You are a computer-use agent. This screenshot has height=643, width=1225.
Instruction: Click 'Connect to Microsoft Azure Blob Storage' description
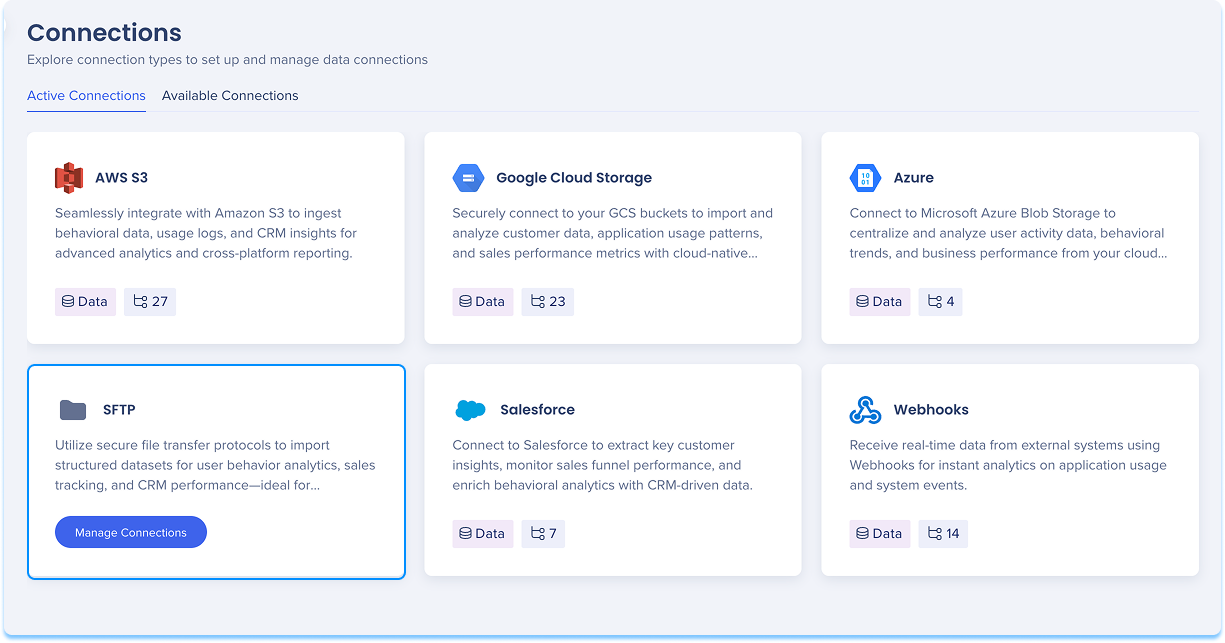1008,233
